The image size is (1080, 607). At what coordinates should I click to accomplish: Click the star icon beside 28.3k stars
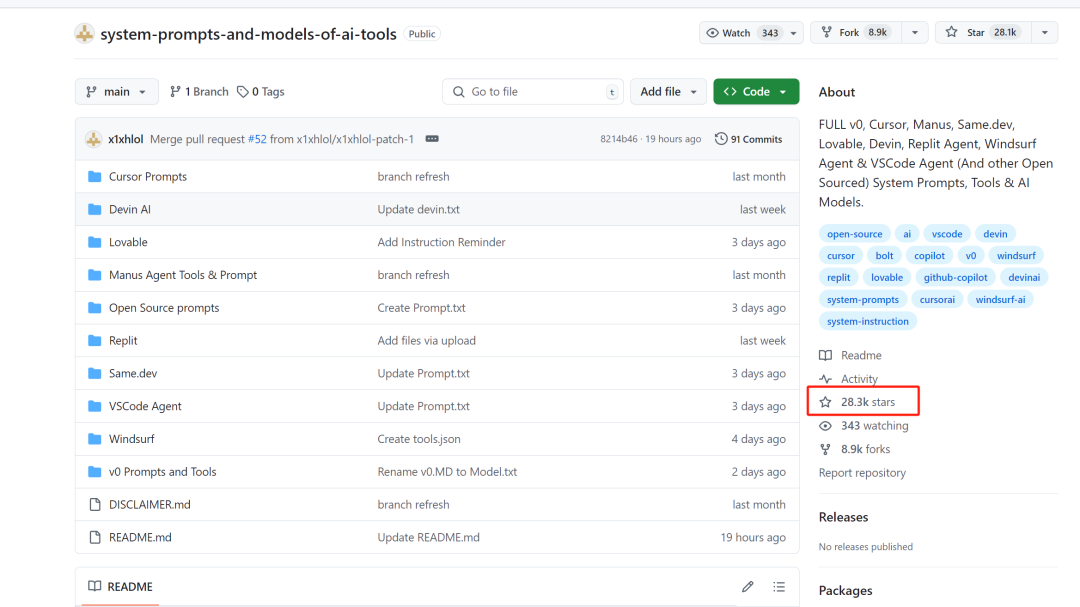tap(825, 402)
